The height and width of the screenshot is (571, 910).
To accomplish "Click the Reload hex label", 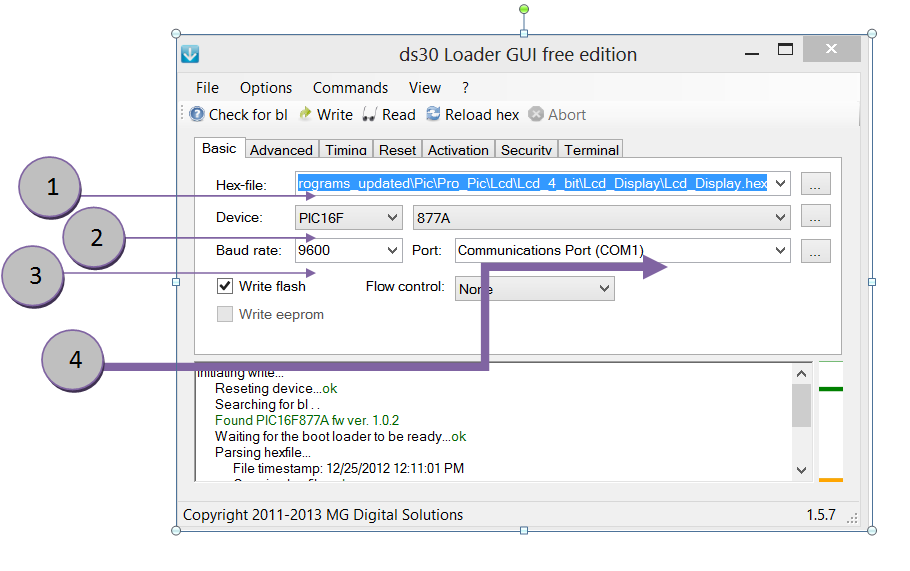I will (482, 115).
